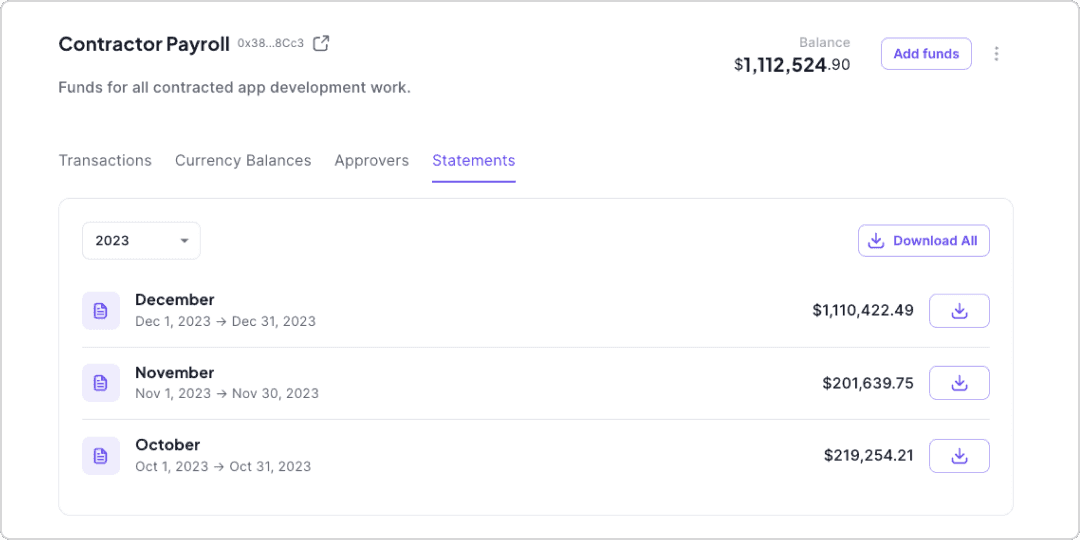Viewport: 1080px width, 540px height.
Task: Click the balance amount $1,112,524.90
Action: tap(792, 65)
